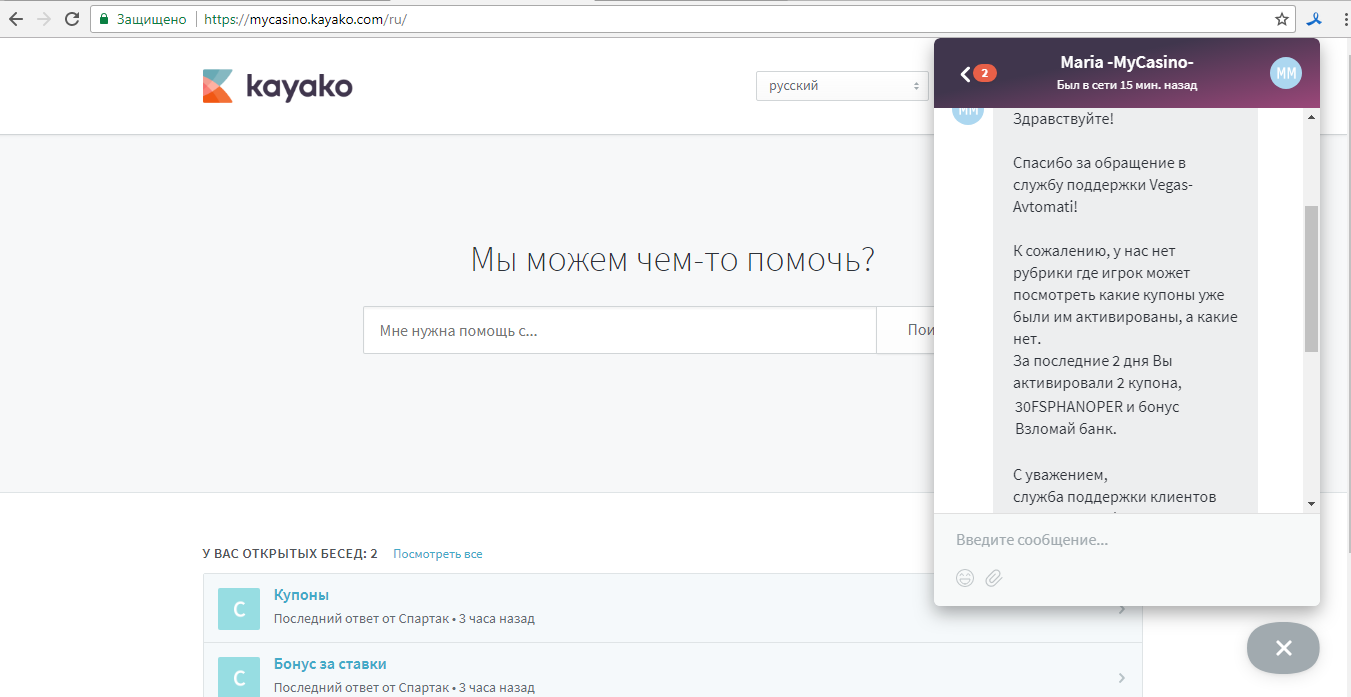
Task: Click the Здравствуйте! greeting in chat
Action: click(1063, 119)
